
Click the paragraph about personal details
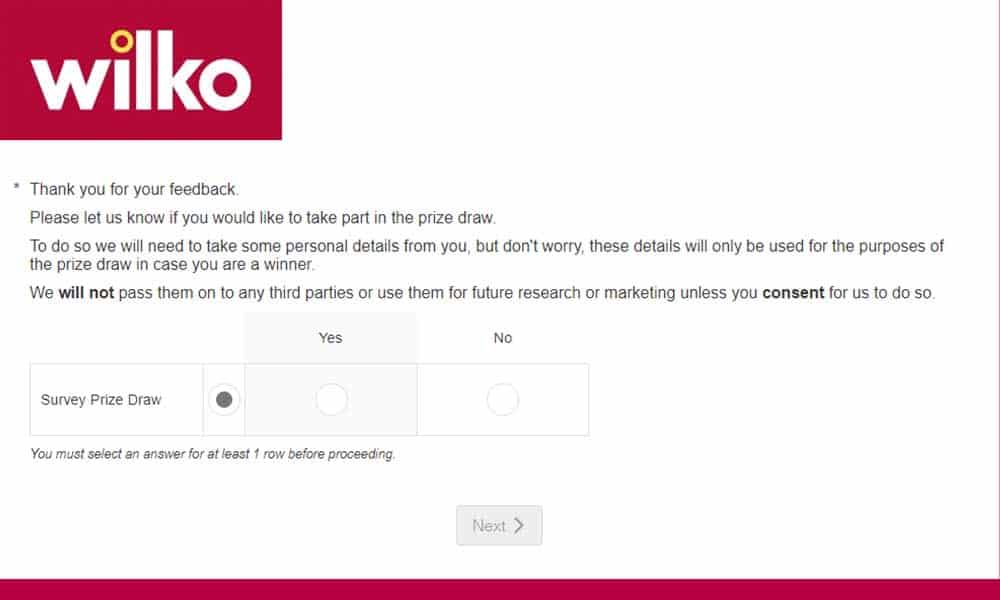coord(487,255)
